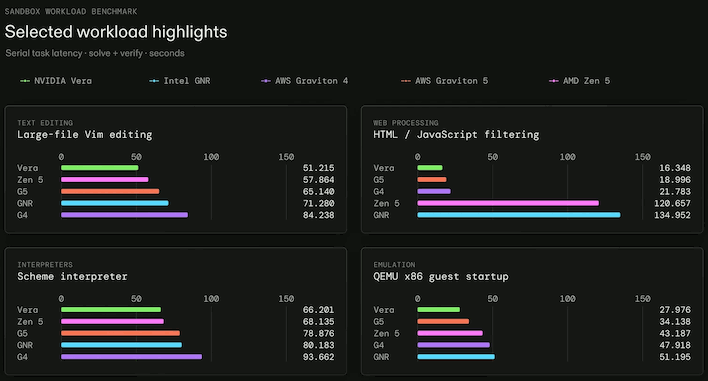
Task: Click the 18.996 latency value
Action: tap(675, 180)
